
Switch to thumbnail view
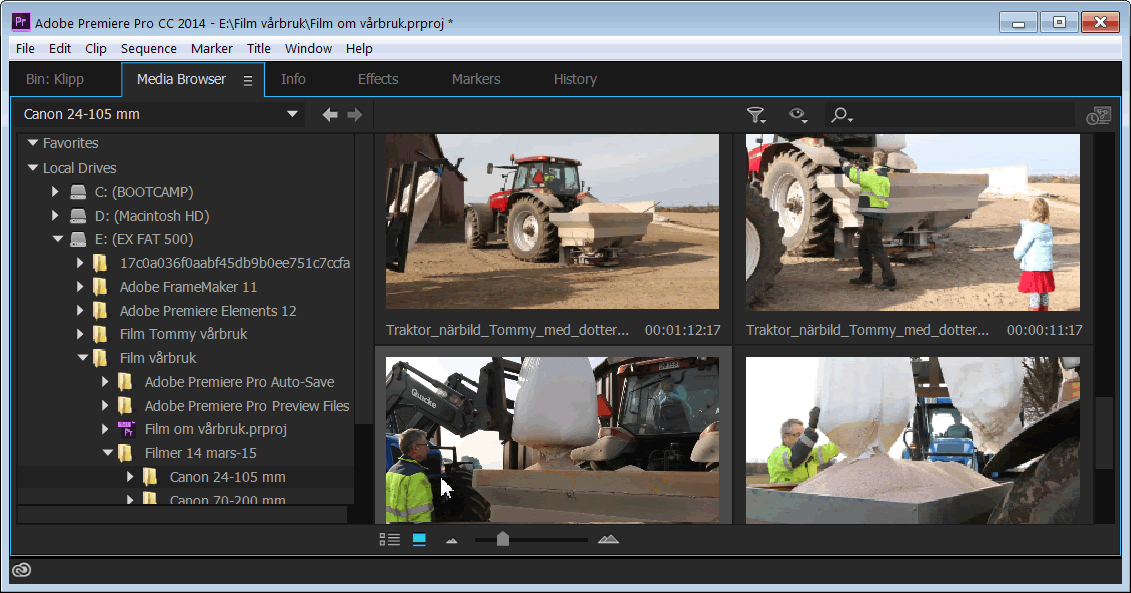pyautogui.click(x=419, y=540)
